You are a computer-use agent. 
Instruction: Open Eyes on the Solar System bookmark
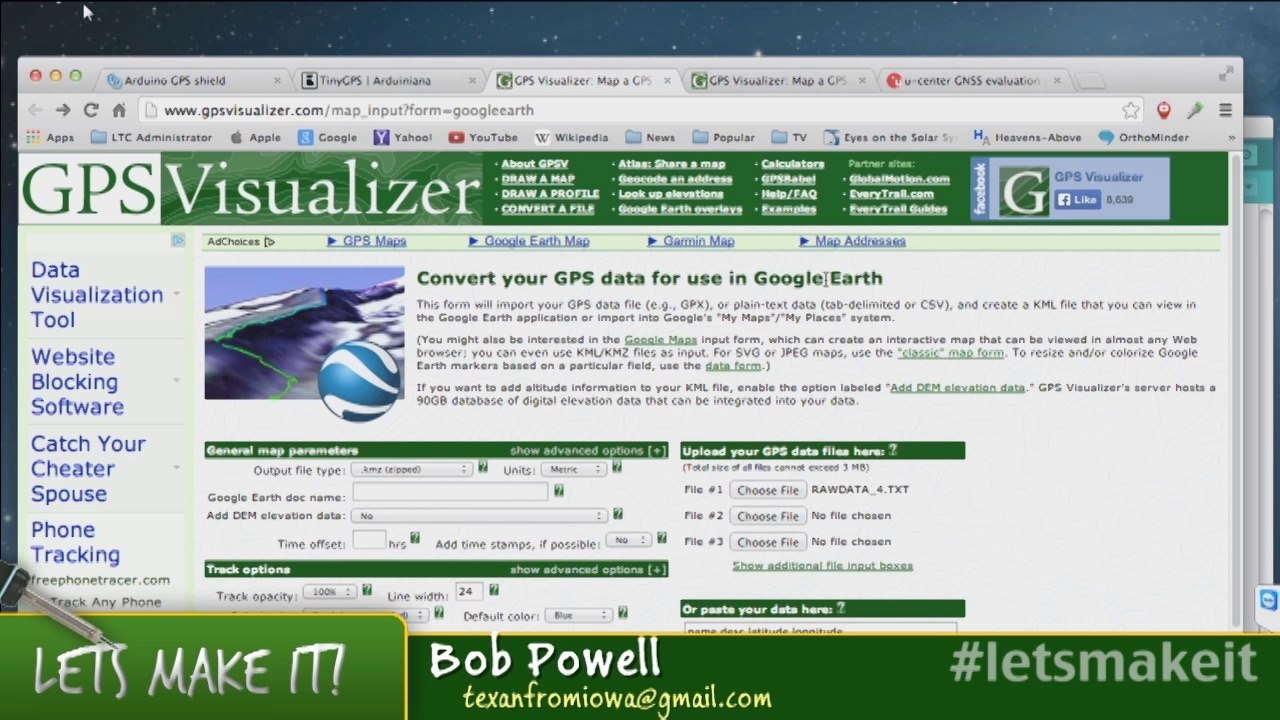890,137
